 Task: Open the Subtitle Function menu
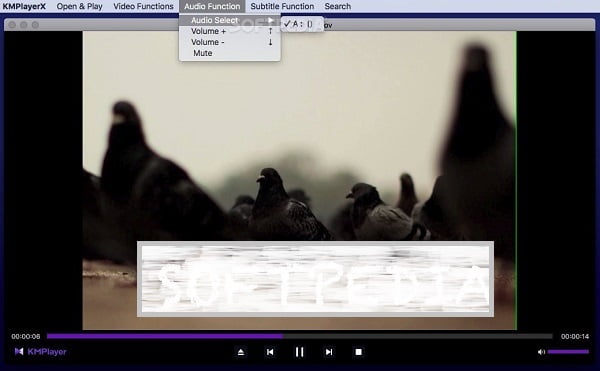(x=282, y=6)
